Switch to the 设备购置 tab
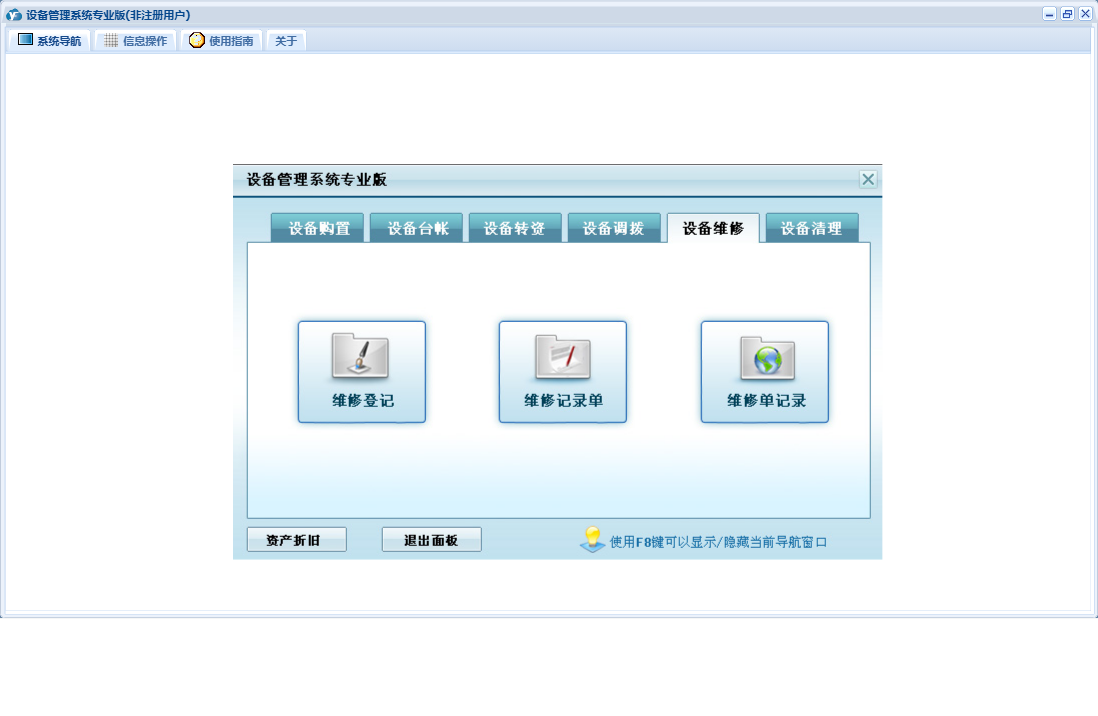1098x716 pixels. tap(317, 228)
